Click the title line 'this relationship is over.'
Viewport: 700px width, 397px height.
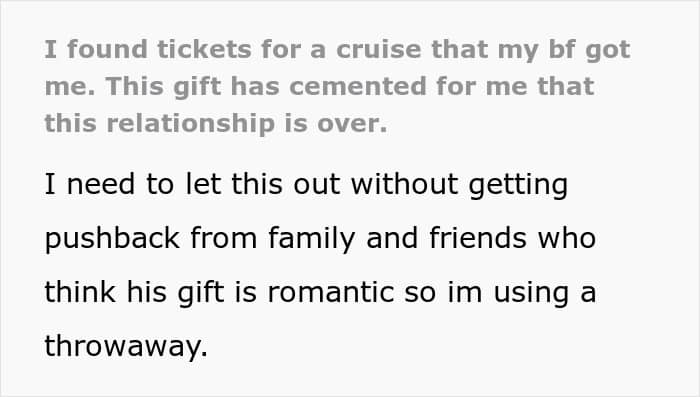pyautogui.click(x=216, y=123)
